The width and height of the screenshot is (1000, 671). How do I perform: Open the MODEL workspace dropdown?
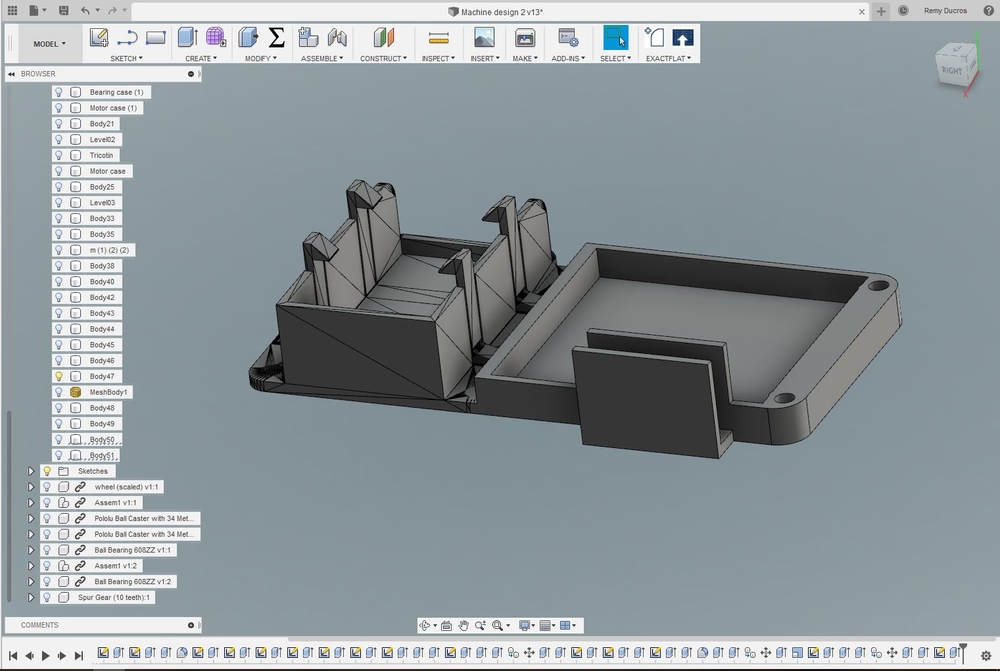[x=49, y=44]
